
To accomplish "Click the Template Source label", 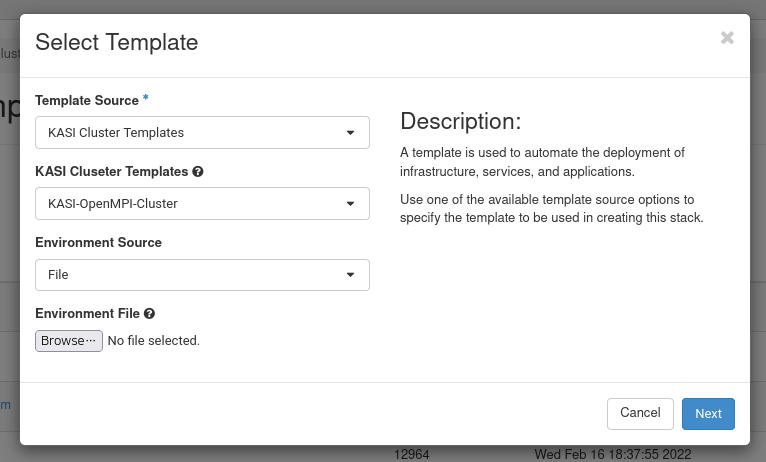I will (x=86, y=101).
